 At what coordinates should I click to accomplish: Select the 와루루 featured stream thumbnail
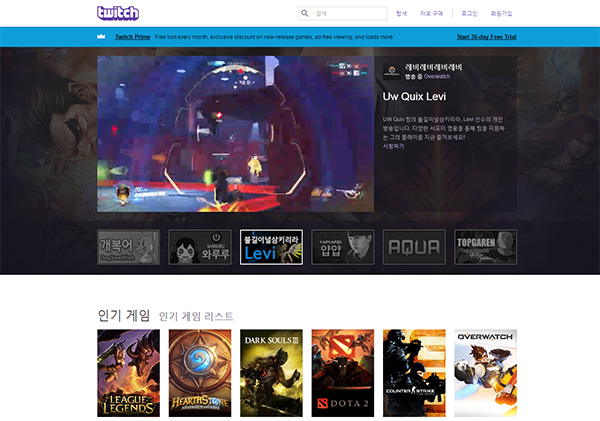200,247
